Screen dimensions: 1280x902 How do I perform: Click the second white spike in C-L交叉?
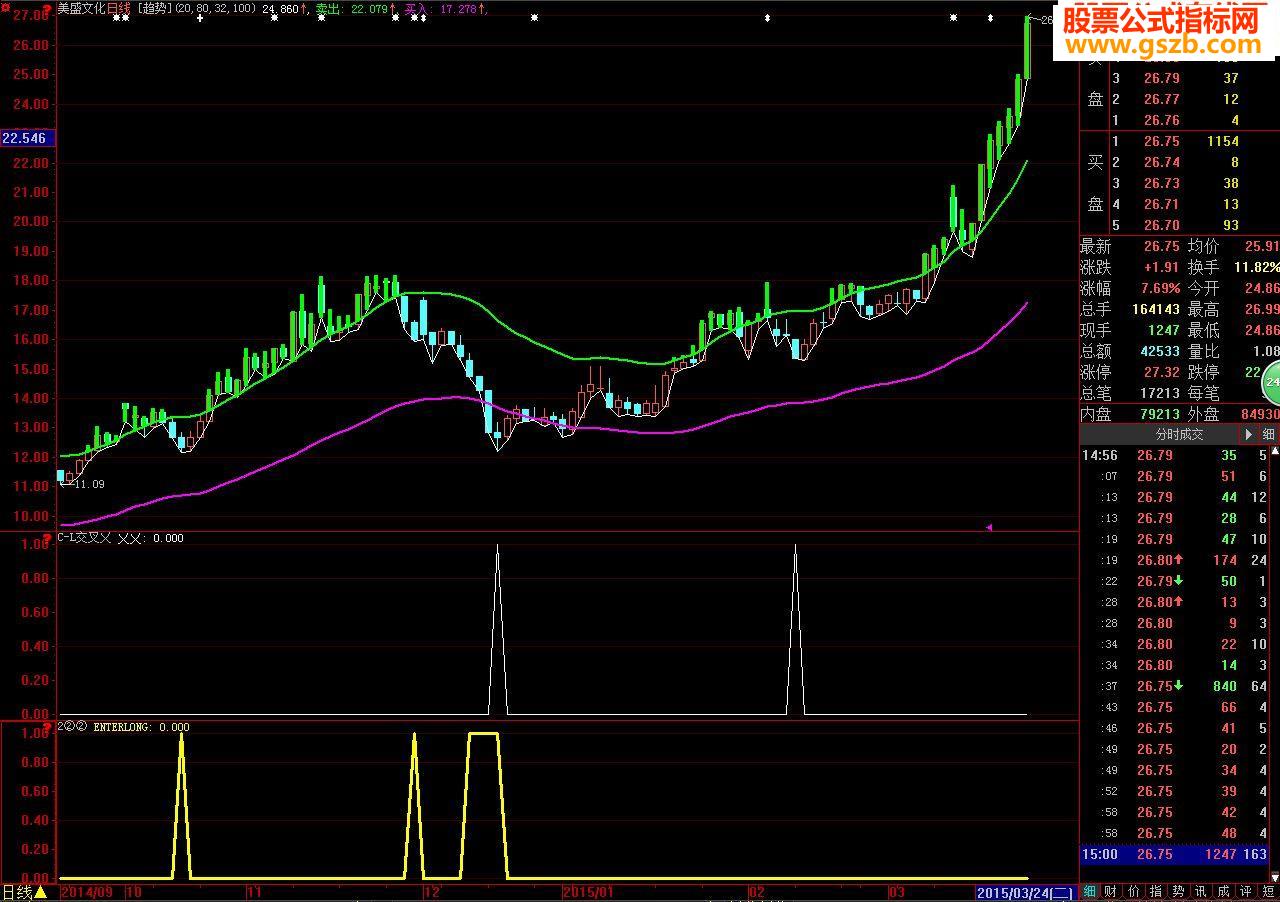[795, 630]
